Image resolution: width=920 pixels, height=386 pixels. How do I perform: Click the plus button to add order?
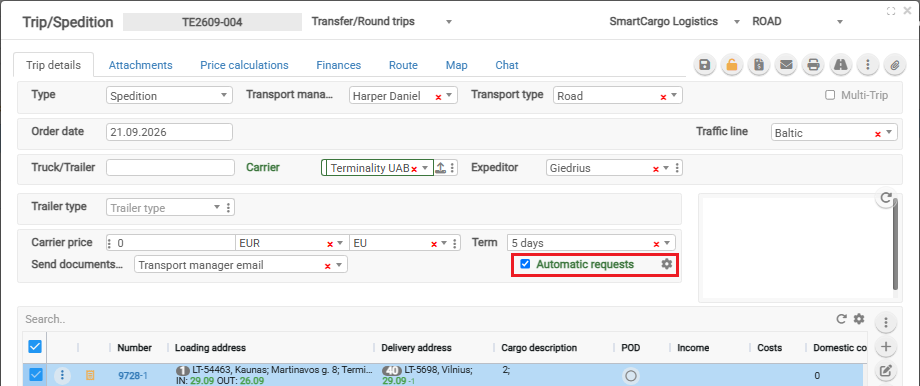pyautogui.click(x=886, y=347)
